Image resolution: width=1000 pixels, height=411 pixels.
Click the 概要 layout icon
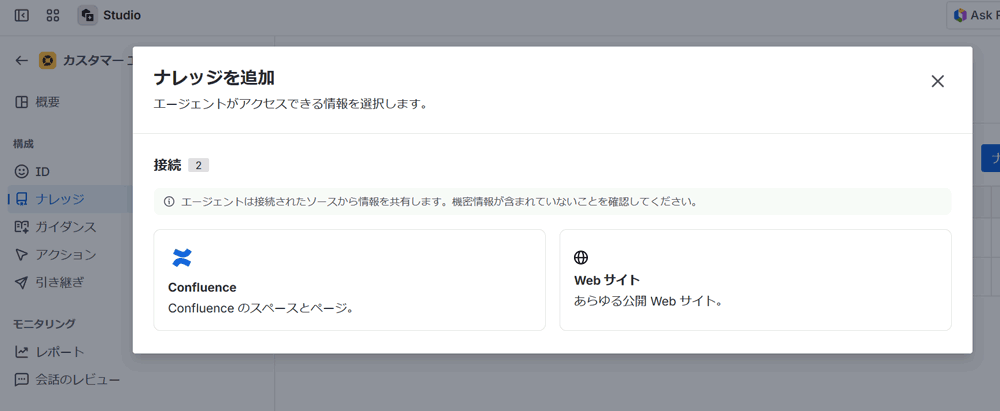22,102
